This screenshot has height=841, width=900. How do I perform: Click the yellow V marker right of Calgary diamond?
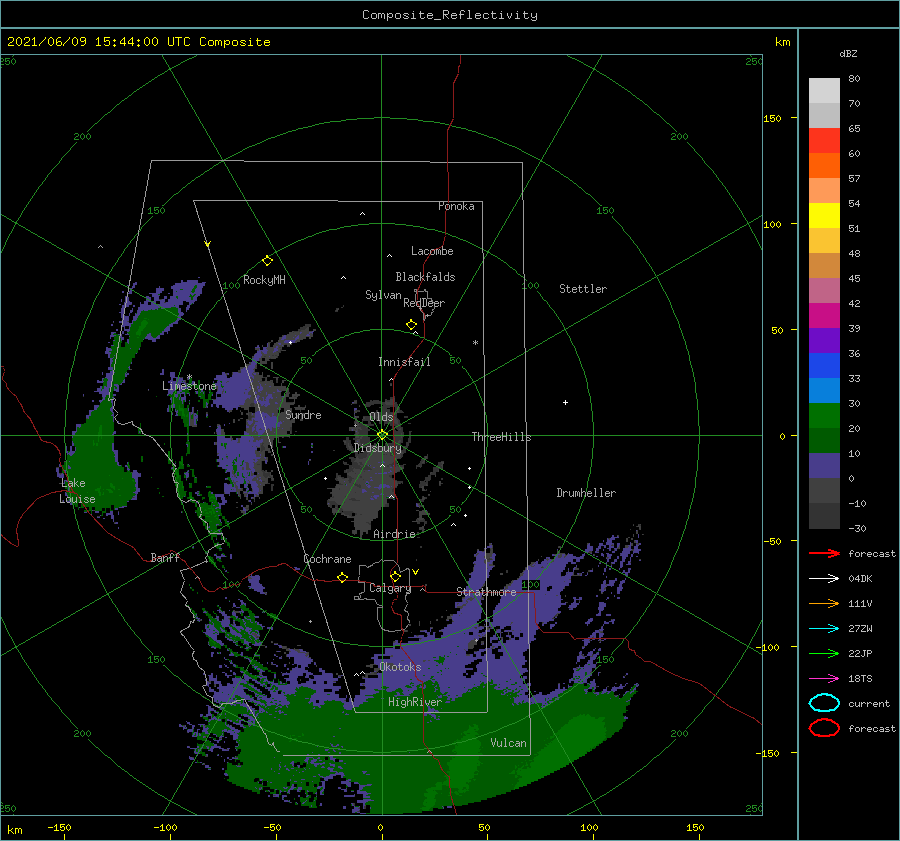pyautogui.click(x=416, y=572)
